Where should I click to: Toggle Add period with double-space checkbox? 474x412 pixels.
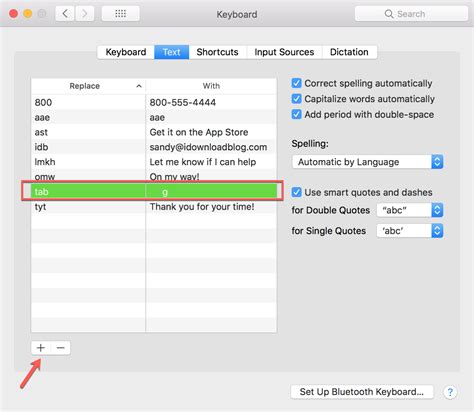coord(296,114)
